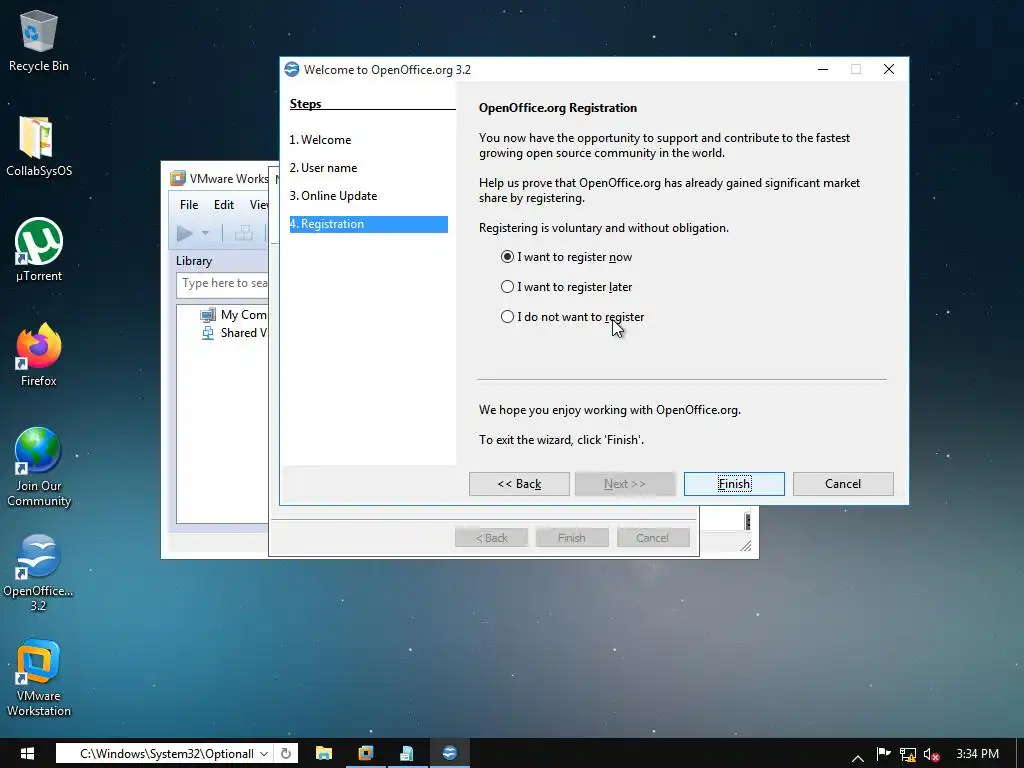
Task: Open the Recycle Bin desktop icon
Action: tap(39, 40)
